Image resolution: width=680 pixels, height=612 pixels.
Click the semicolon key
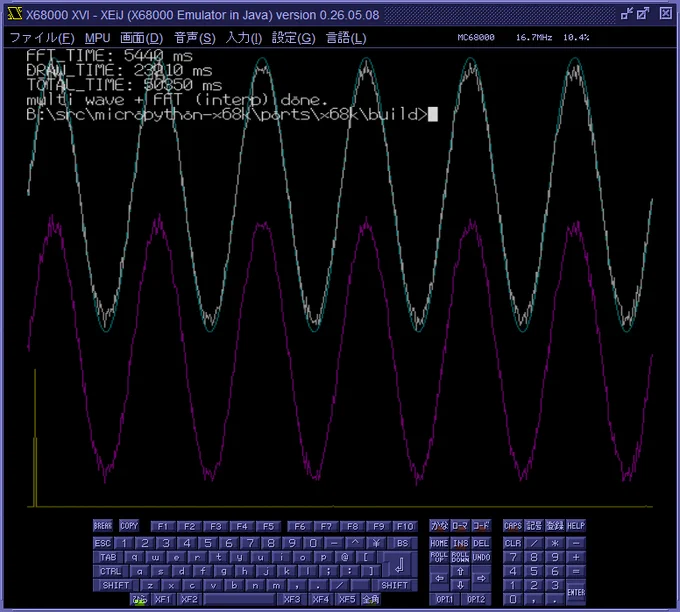(x=329, y=571)
